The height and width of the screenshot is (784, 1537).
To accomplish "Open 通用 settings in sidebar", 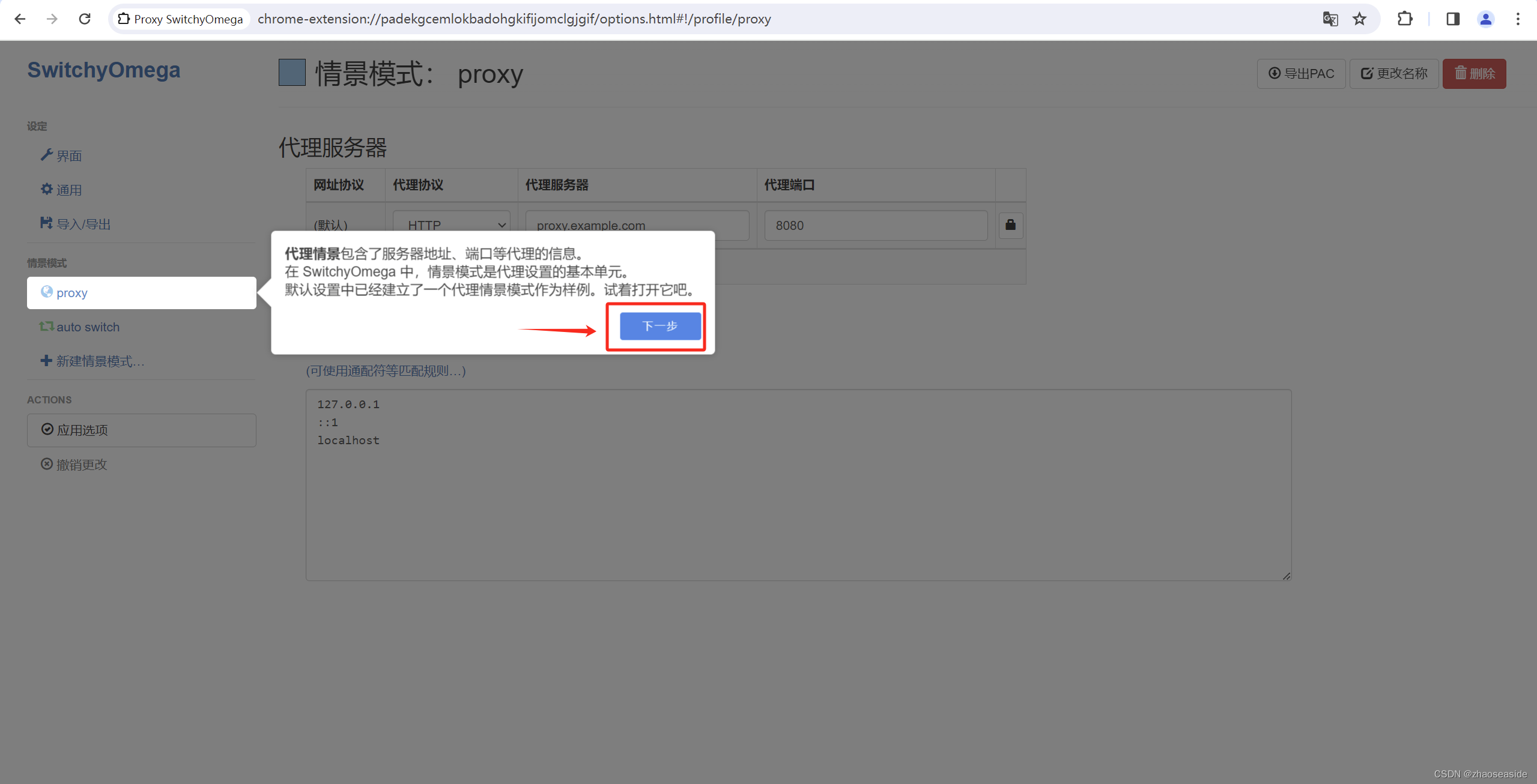I will click(x=61, y=190).
